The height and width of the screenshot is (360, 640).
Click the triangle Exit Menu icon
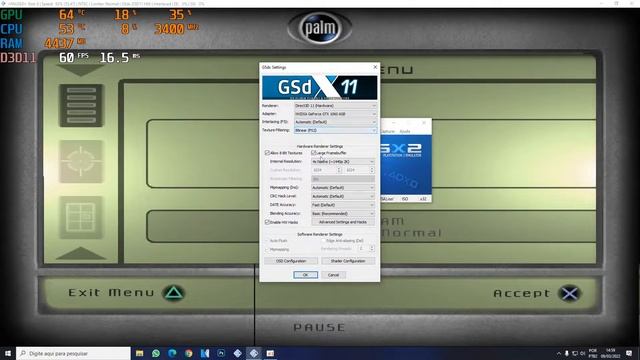(173, 293)
